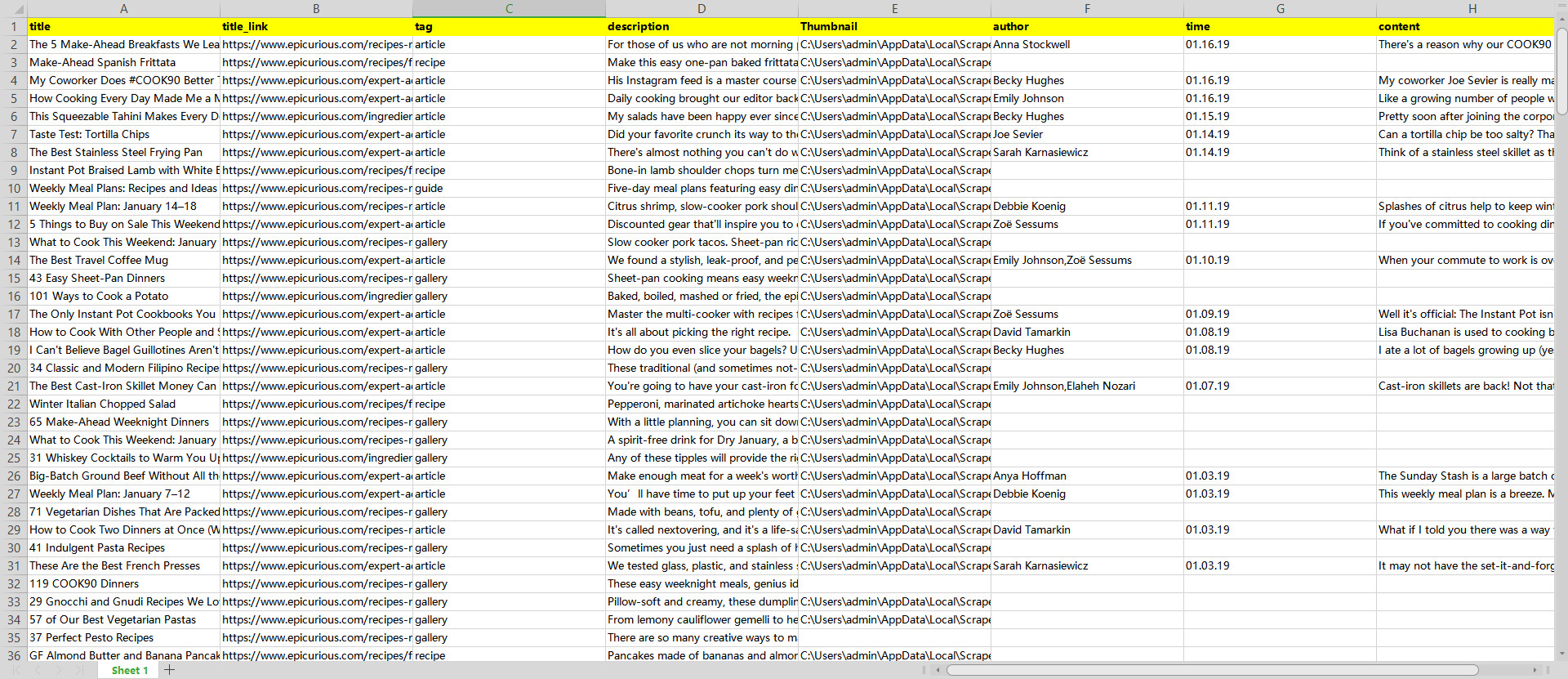Screen dimensions: 1568x679
Task: Go to previous sheet tab arrow
Action: tap(38, 670)
